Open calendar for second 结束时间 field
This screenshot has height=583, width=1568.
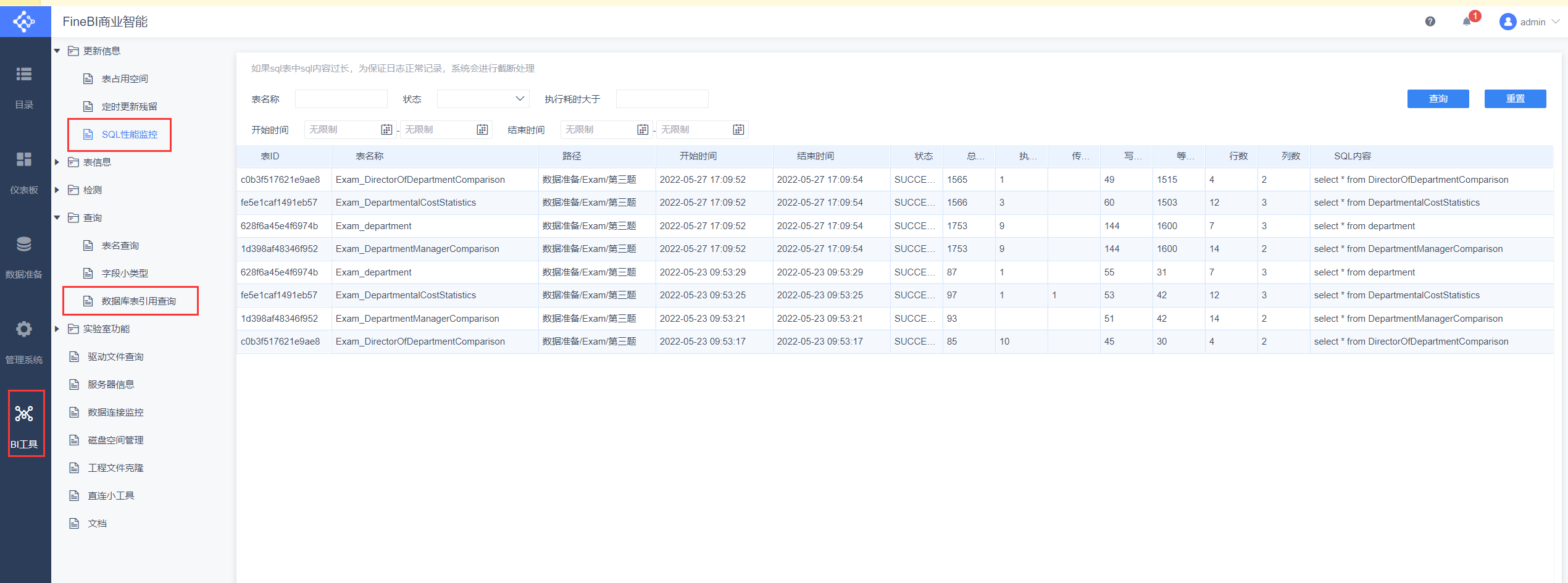click(738, 130)
